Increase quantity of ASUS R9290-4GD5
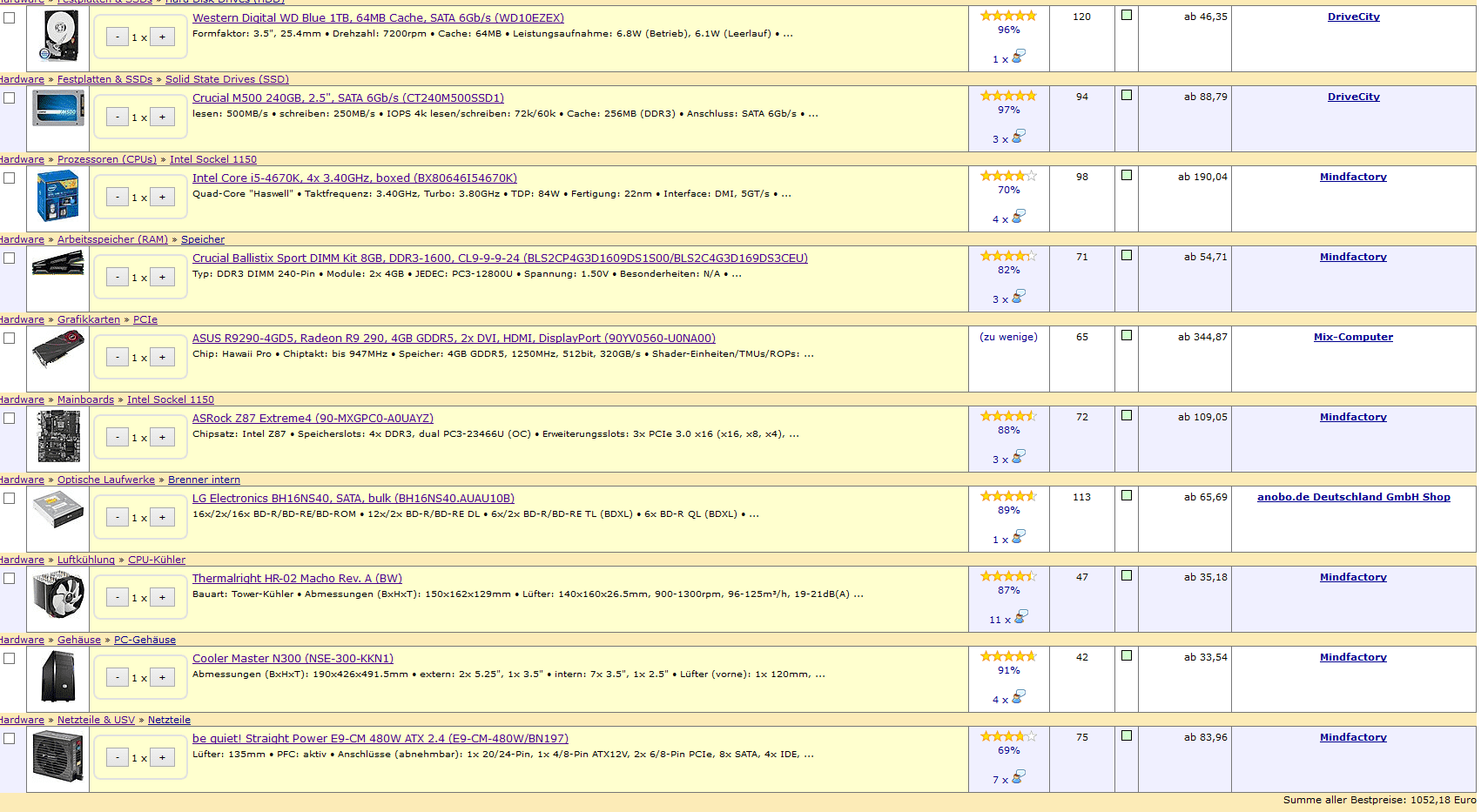This screenshot has height=812, width=1481. tap(162, 357)
